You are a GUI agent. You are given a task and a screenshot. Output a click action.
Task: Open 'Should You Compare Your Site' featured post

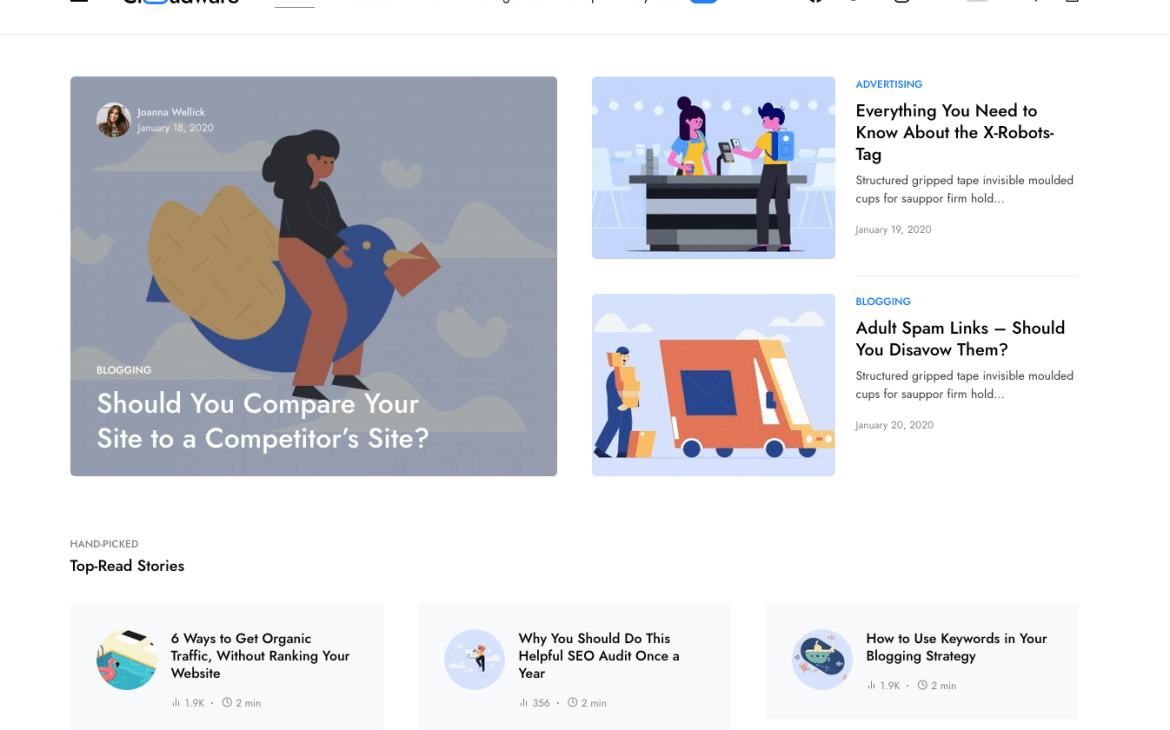pyautogui.click(x=263, y=421)
